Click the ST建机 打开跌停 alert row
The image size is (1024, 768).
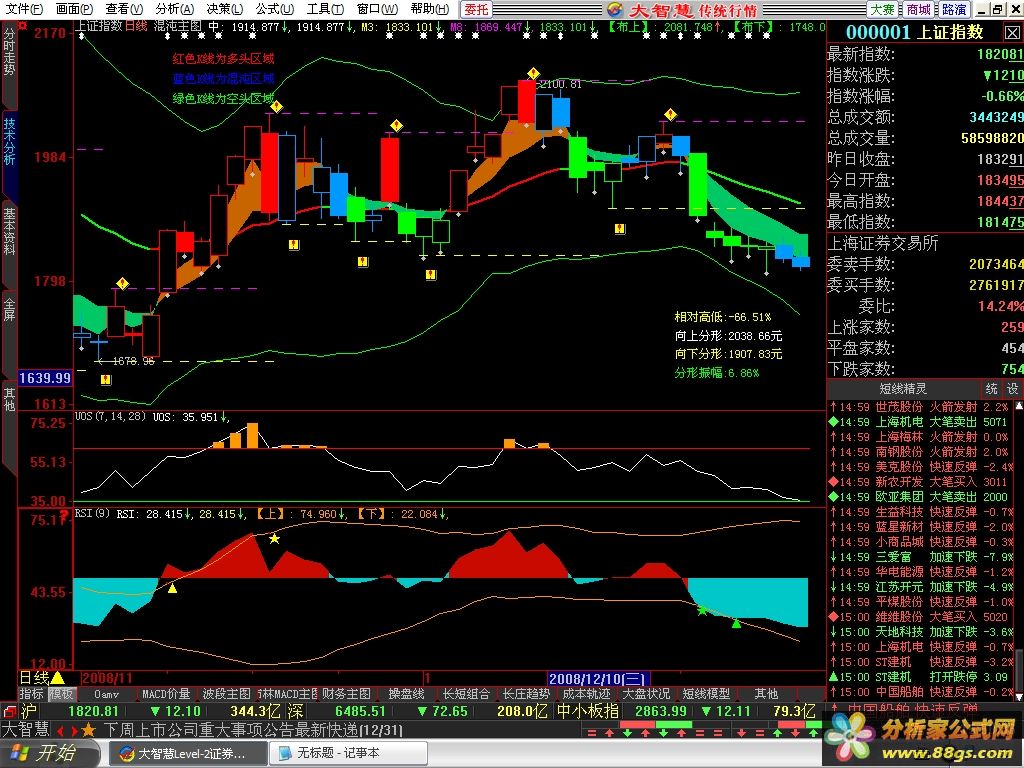pos(919,677)
